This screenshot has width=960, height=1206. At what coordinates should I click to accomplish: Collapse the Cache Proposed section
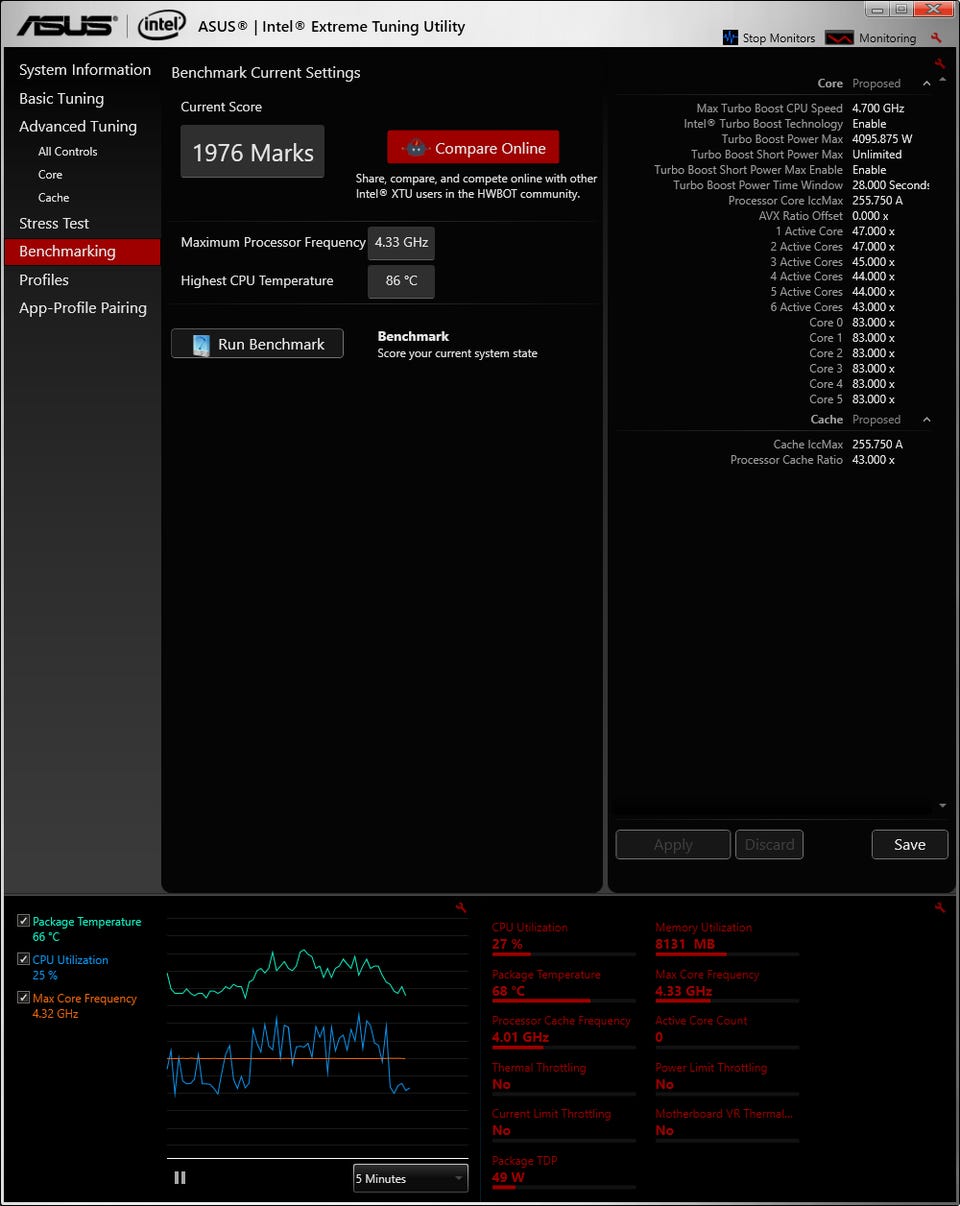pyautogui.click(x=926, y=420)
